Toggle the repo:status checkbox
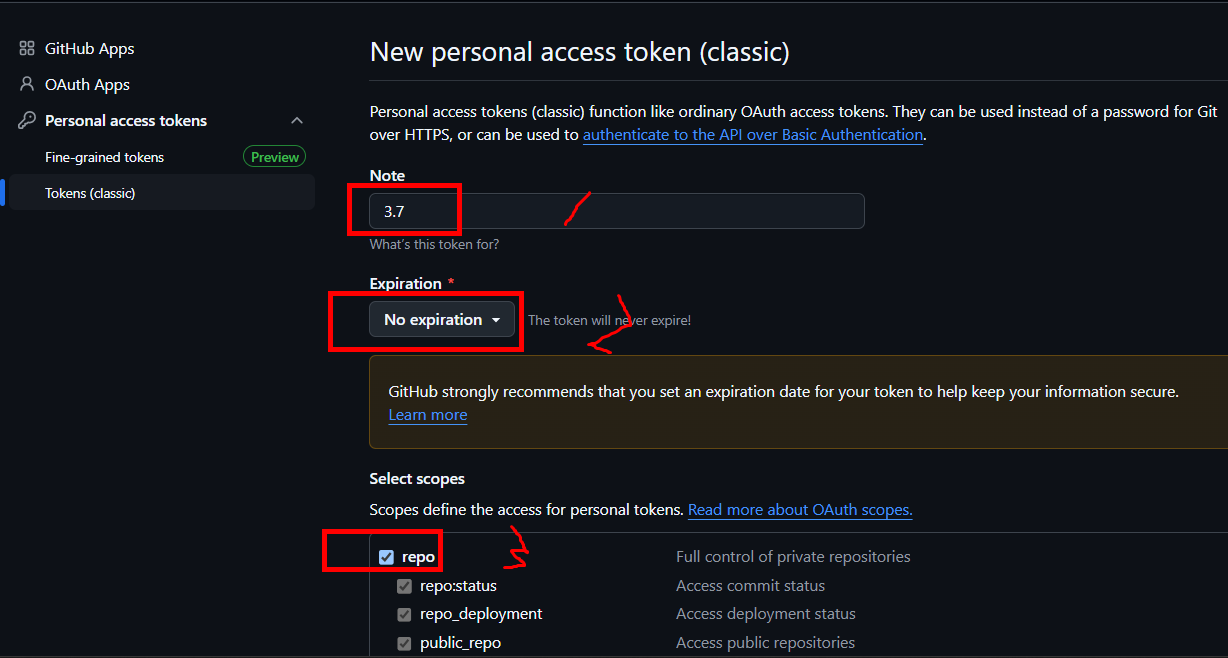This screenshot has width=1228, height=658. click(404, 586)
